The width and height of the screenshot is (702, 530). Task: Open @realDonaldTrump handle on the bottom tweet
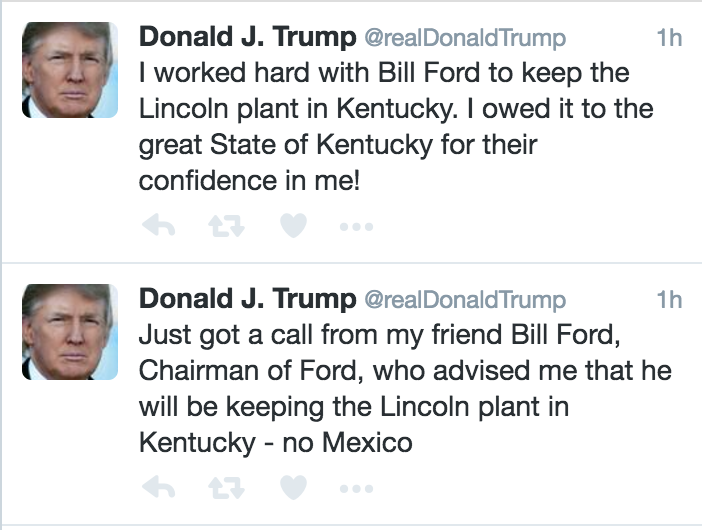tap(463, 300)
